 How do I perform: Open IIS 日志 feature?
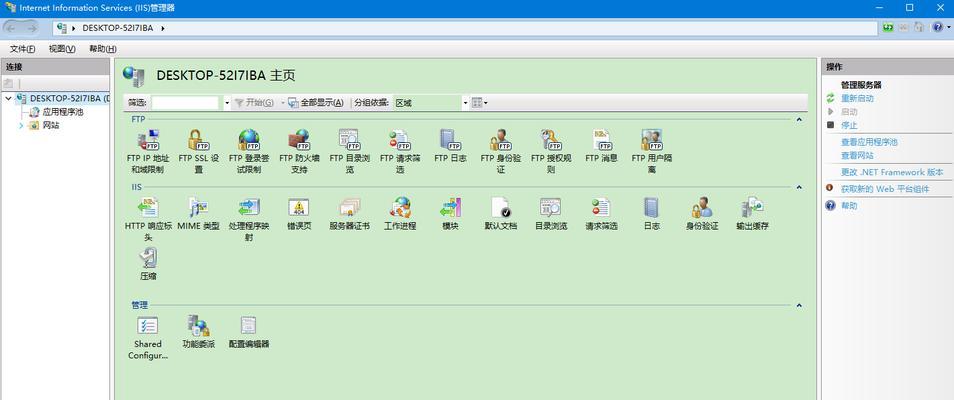652,214
